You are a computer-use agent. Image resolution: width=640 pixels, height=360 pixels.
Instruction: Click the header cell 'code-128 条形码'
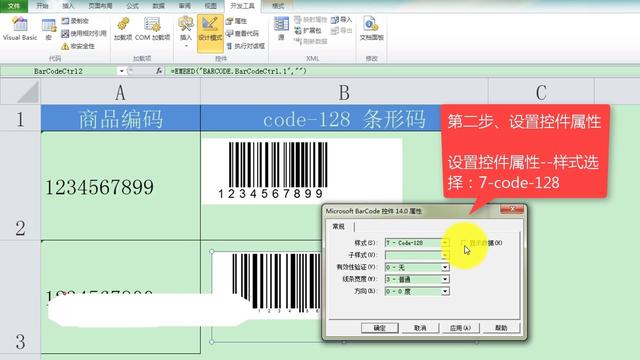344,118
